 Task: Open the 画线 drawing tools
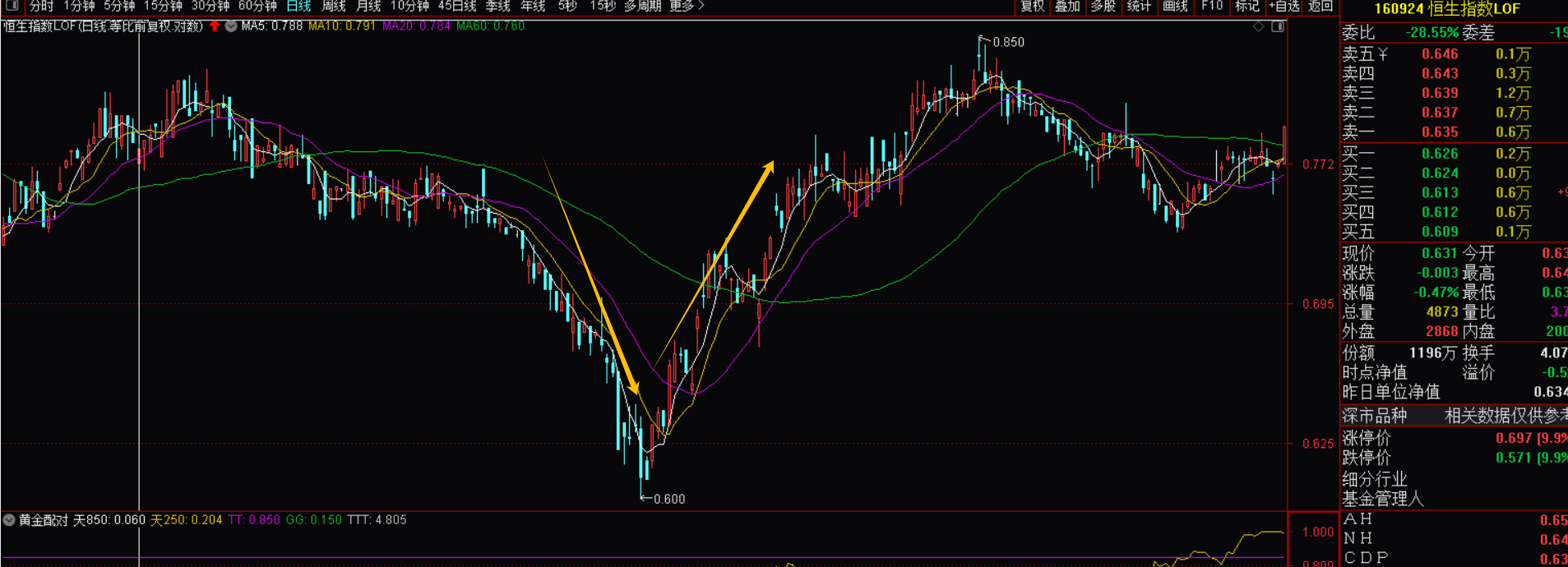click(1175, 7)
